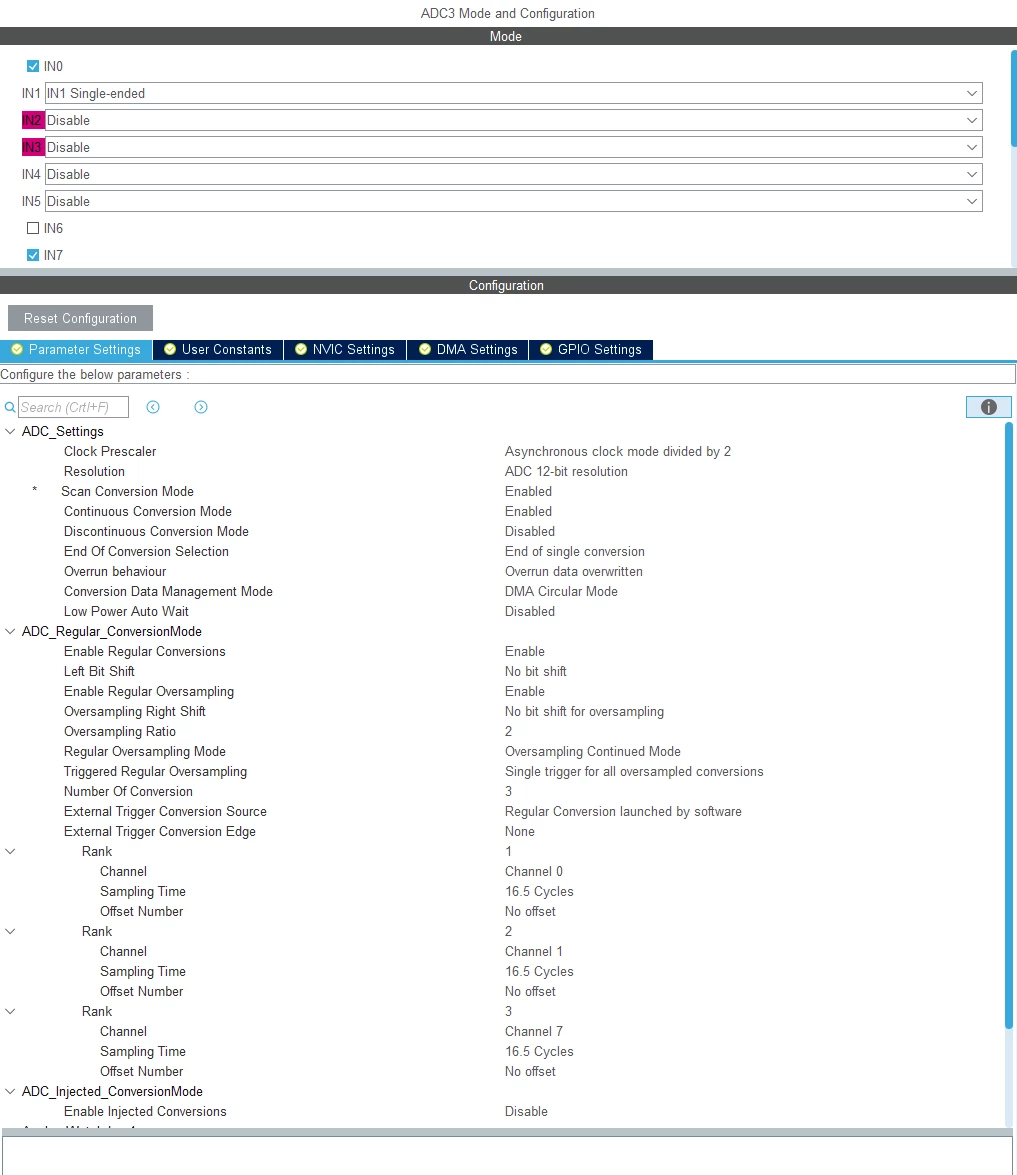The height and width of the screenshot is (1175, 1017).
Task: Click Enable Injected Conversions Disable value
Action: pyautogui.click(x=526, y=1112)
